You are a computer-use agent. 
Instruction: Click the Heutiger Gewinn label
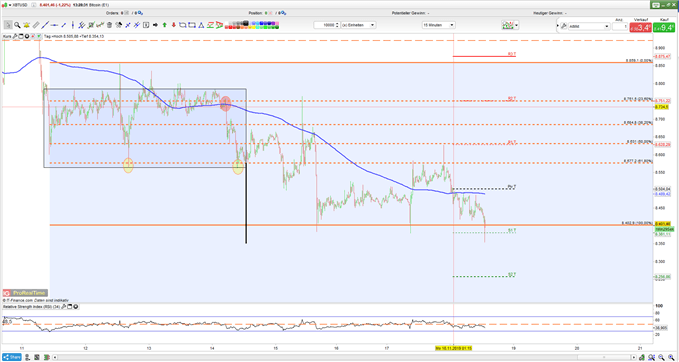click(548, 13)
